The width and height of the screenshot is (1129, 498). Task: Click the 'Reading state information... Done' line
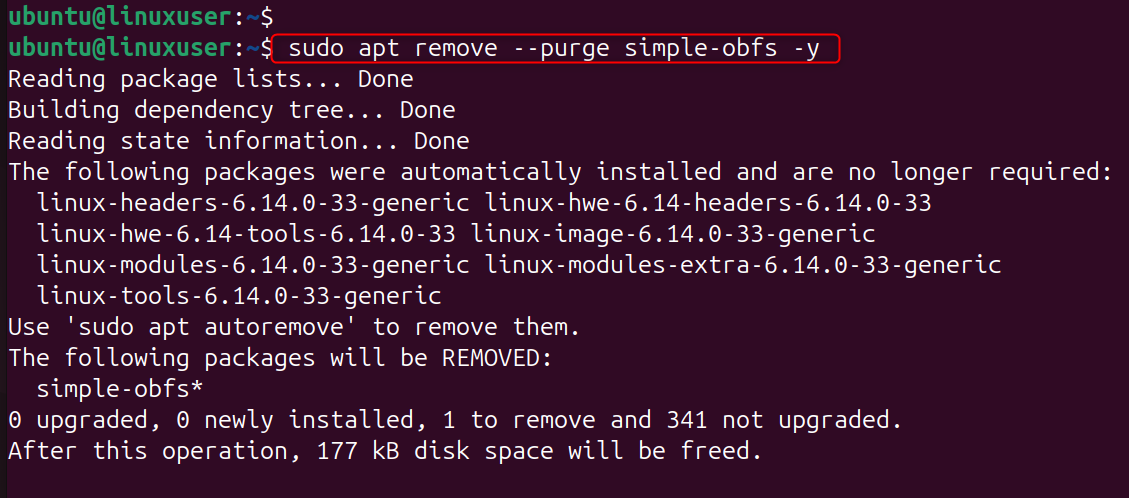coord(238,141)
